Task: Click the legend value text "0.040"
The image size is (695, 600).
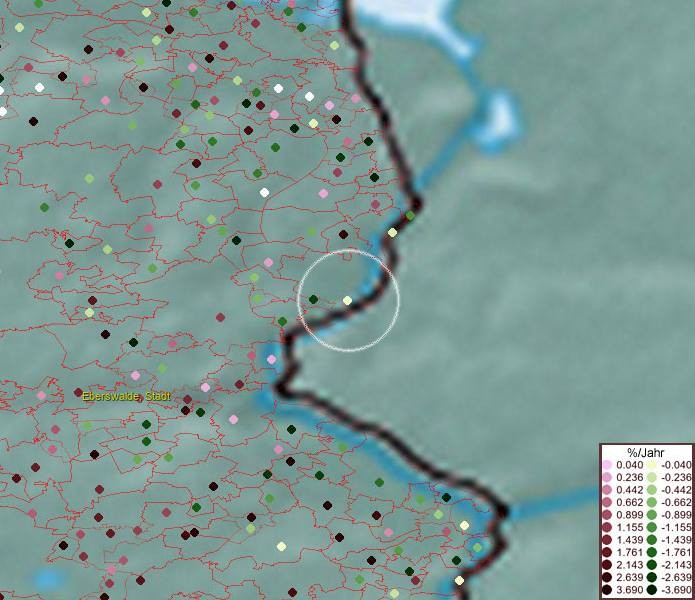Action: 629,465
